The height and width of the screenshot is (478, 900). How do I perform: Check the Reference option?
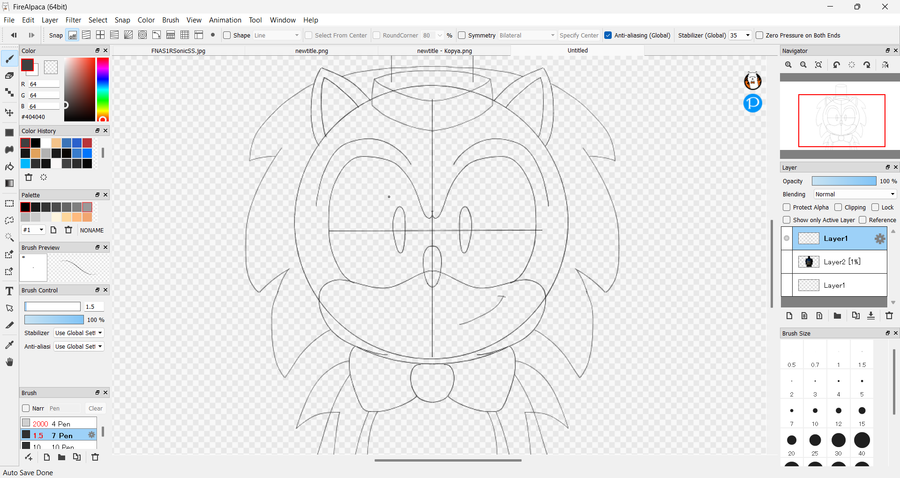pyautogui.click(x=862, y=220)
